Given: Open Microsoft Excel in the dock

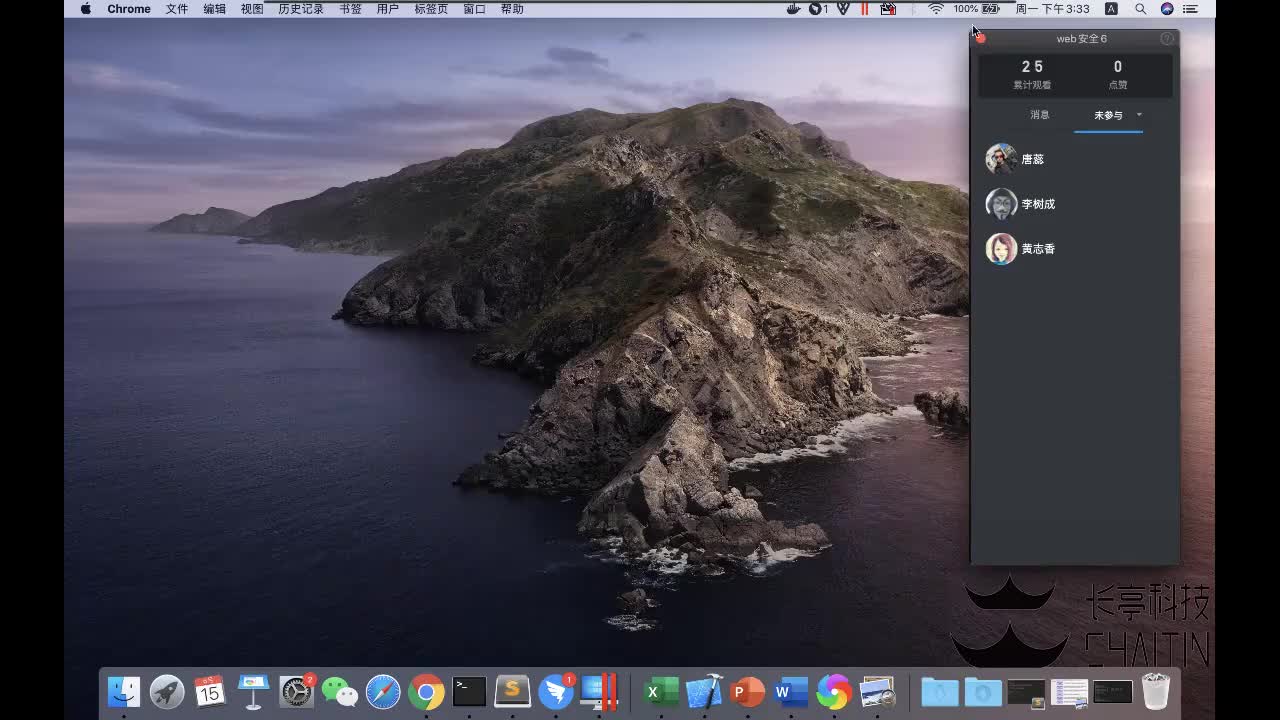Looking at the screenshot, I should (660, 691).
